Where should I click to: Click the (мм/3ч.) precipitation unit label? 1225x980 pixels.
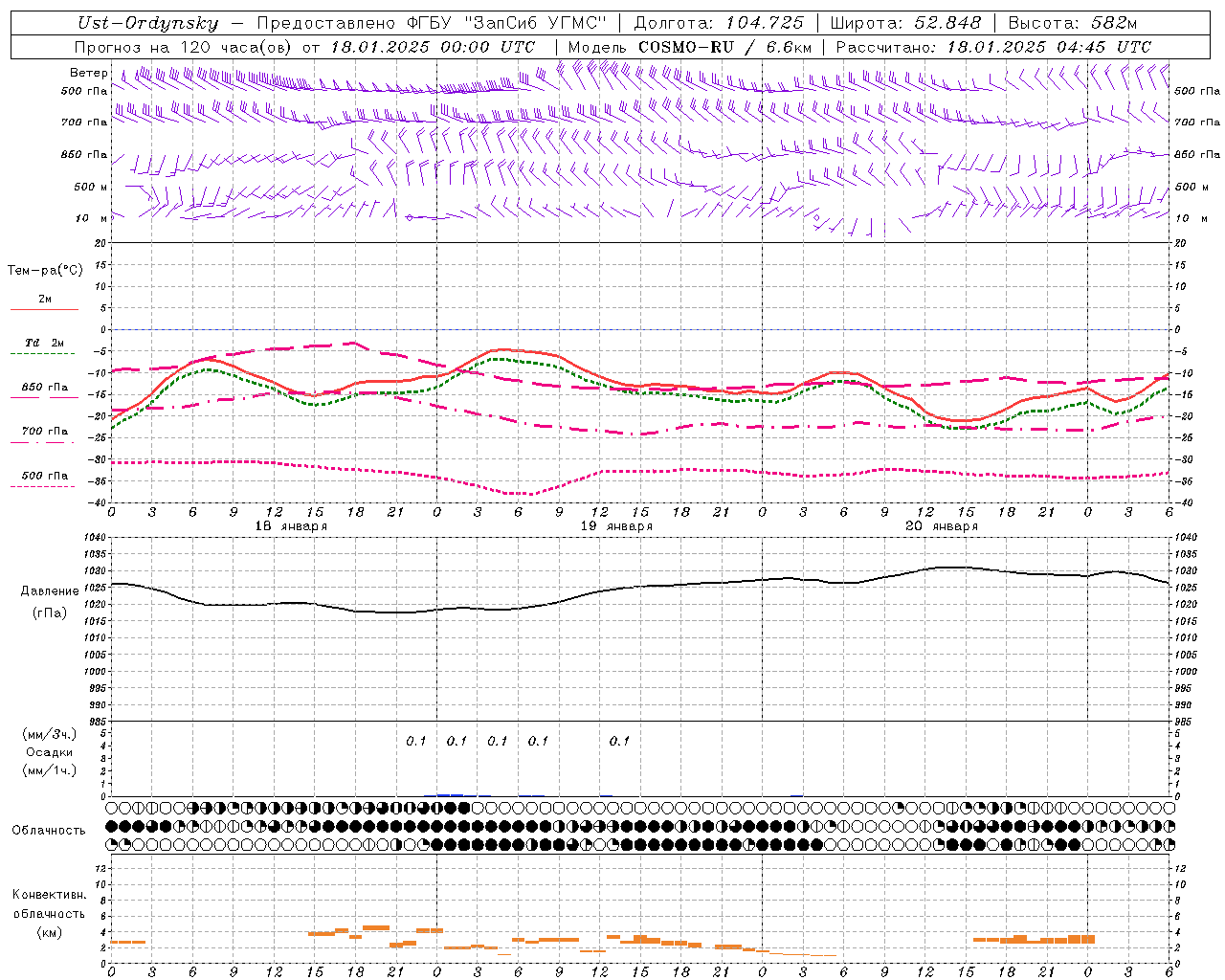(50, 734)
